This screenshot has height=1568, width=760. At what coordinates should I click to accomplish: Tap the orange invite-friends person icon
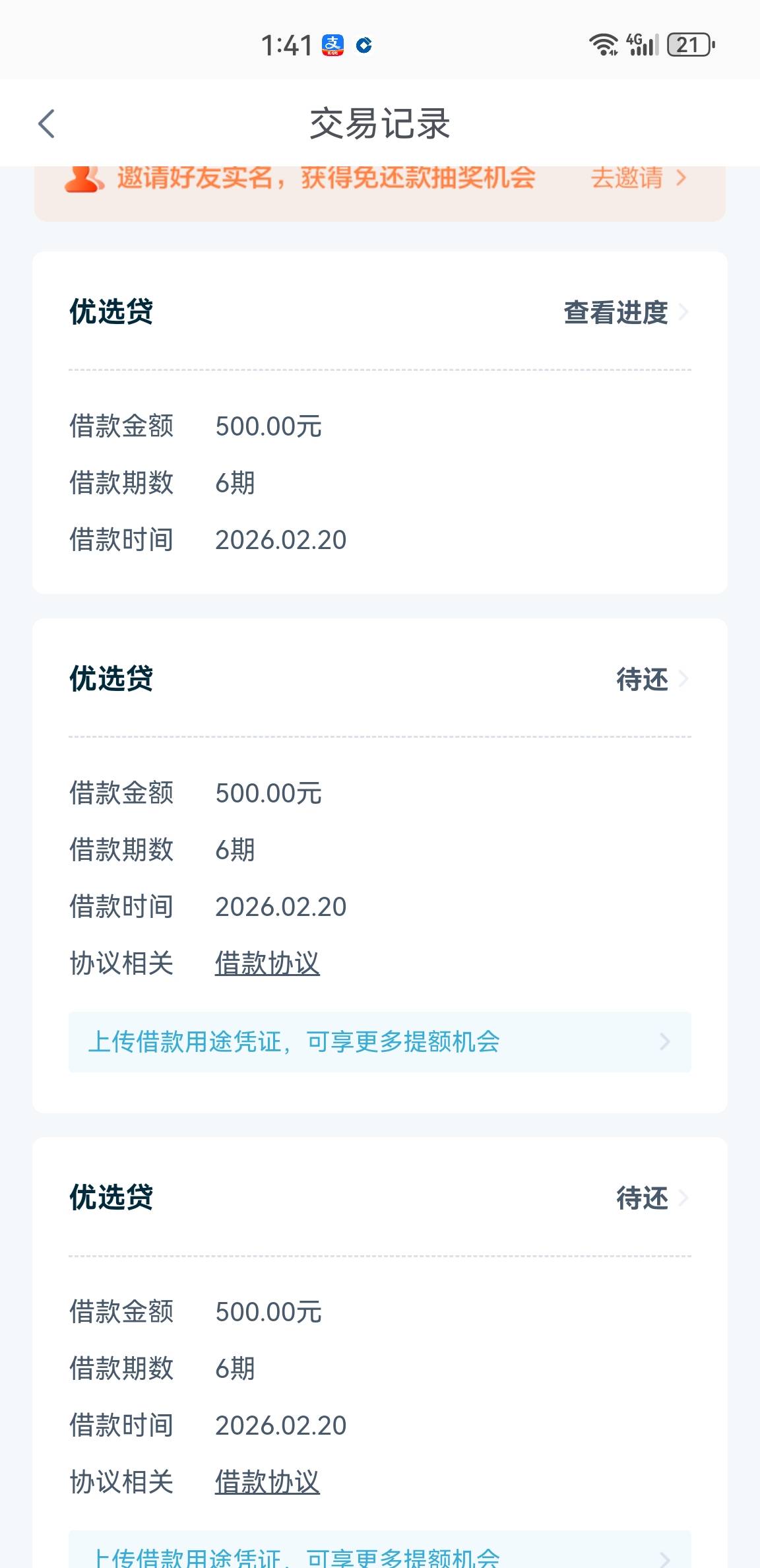(84, 178)
